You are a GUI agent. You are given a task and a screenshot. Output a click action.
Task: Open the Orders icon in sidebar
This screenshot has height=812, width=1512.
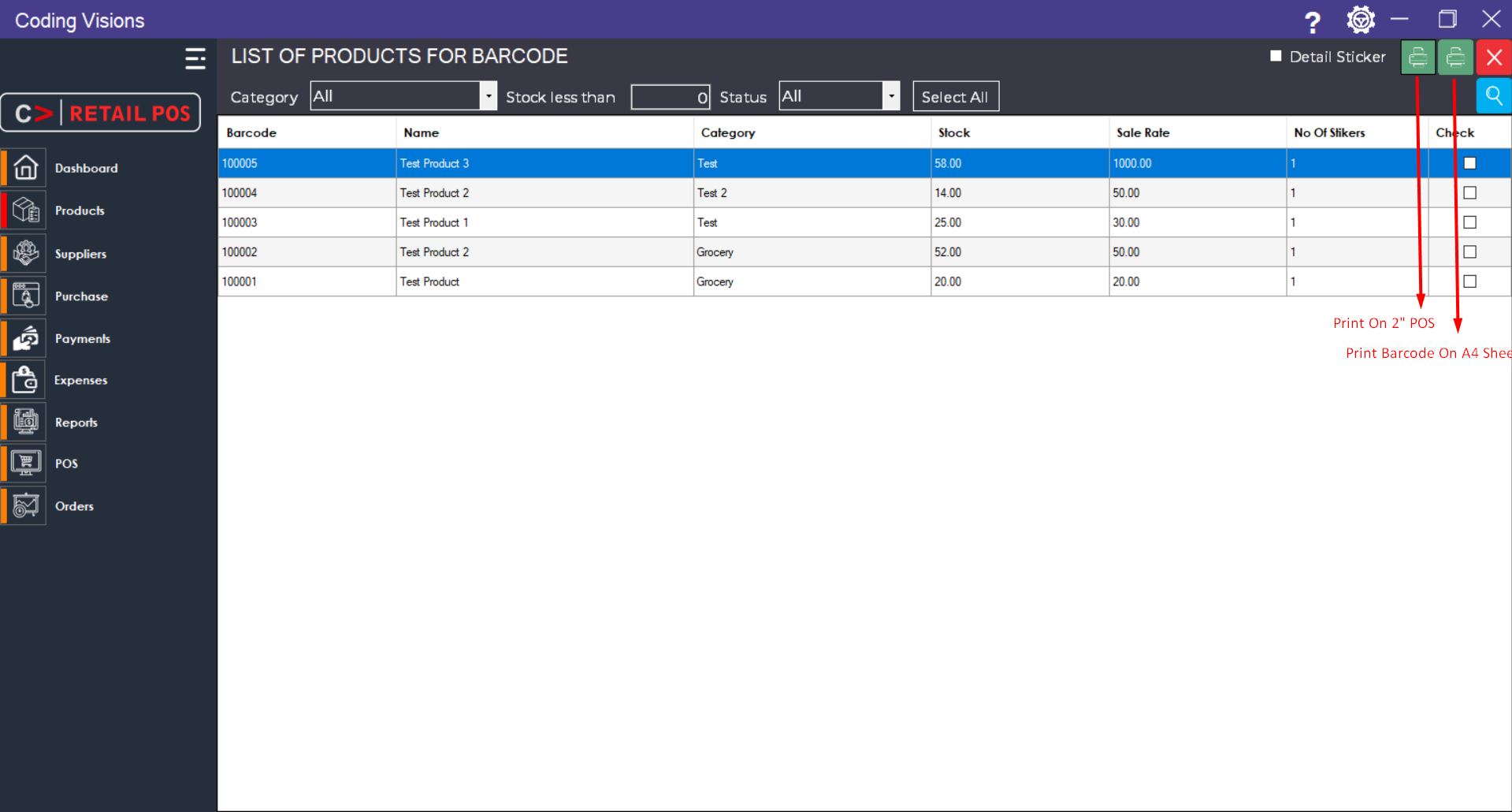click(26, 505)
